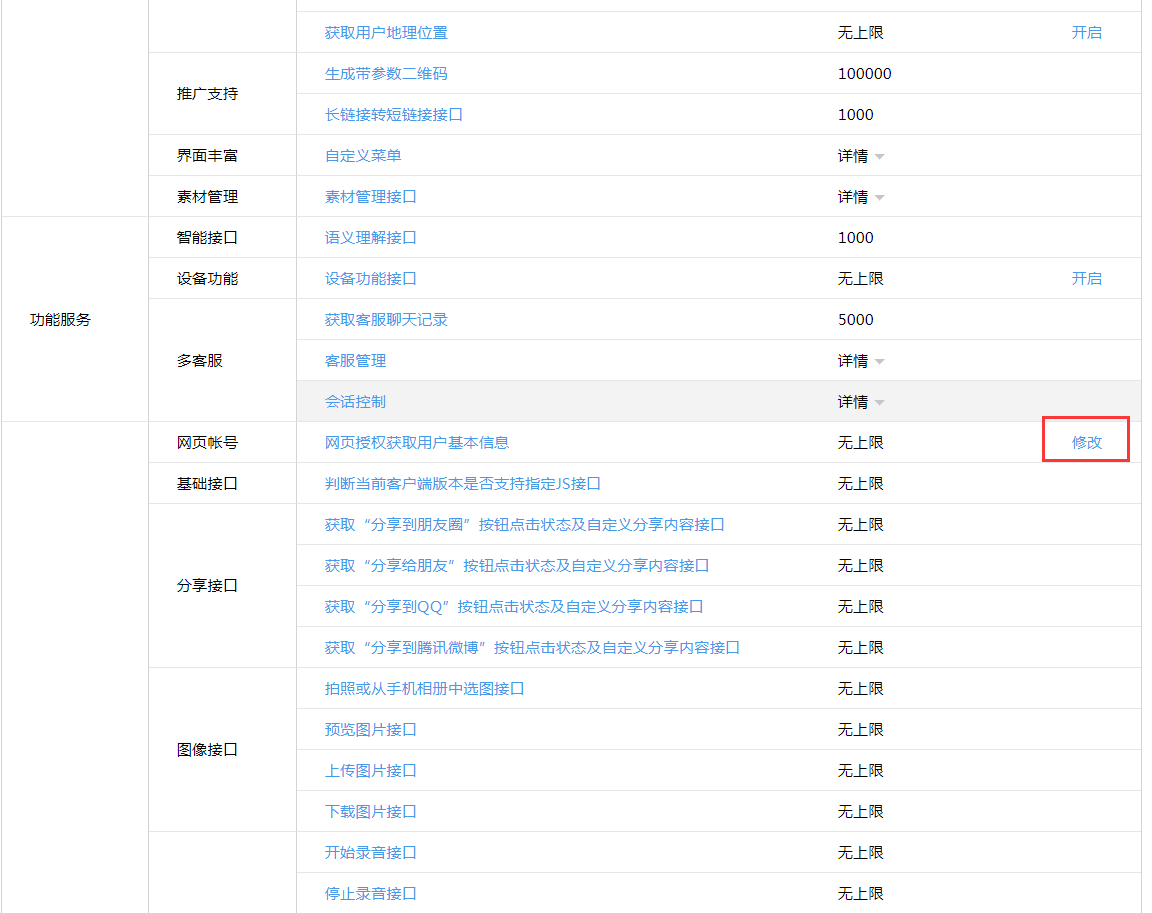The height and width of the screenshot is (913, 1152).
Task: Click the 会话控制 link
Action: click(355, 402)
